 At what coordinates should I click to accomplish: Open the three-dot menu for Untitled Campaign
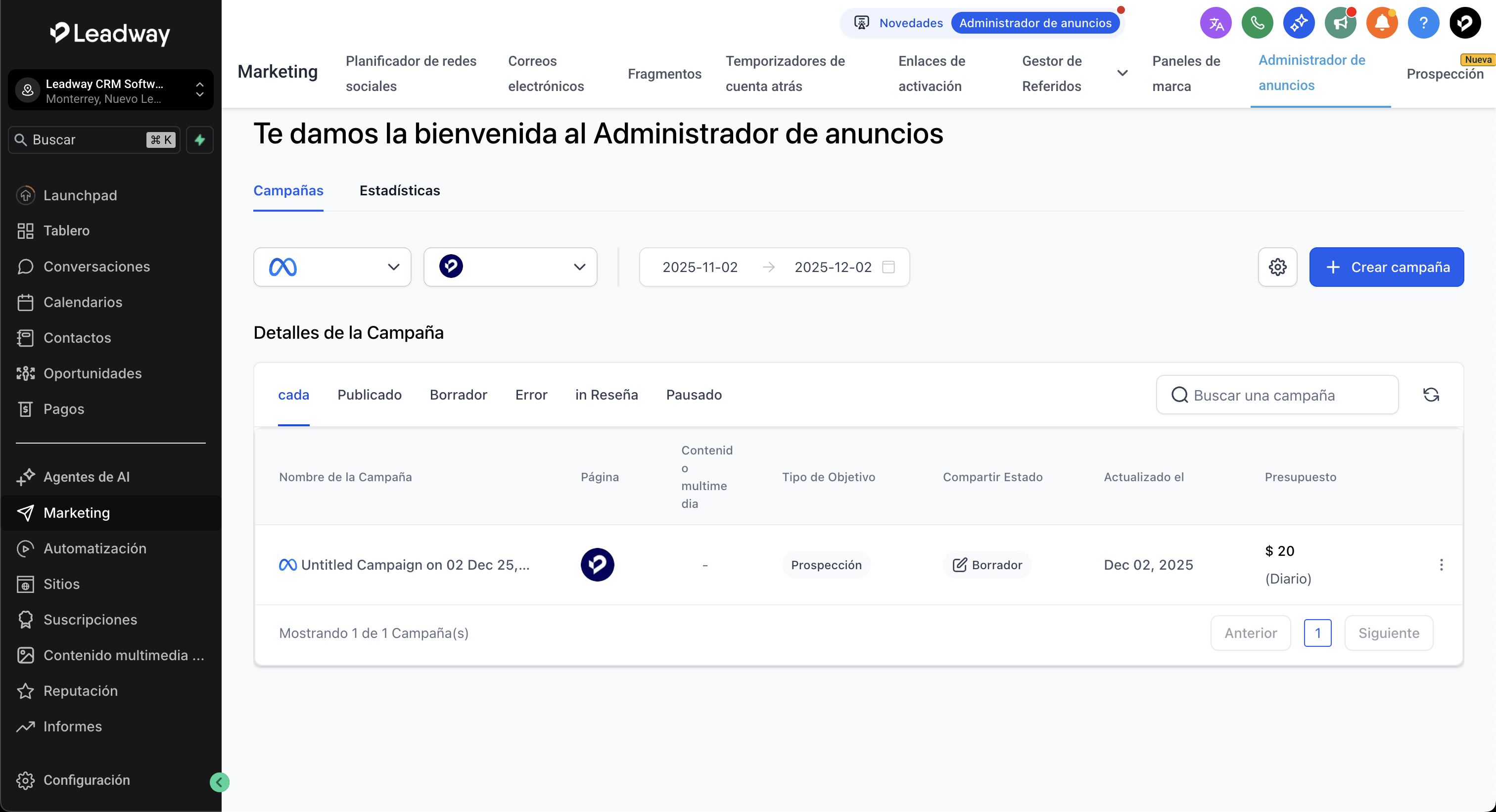pos(1441,565)
